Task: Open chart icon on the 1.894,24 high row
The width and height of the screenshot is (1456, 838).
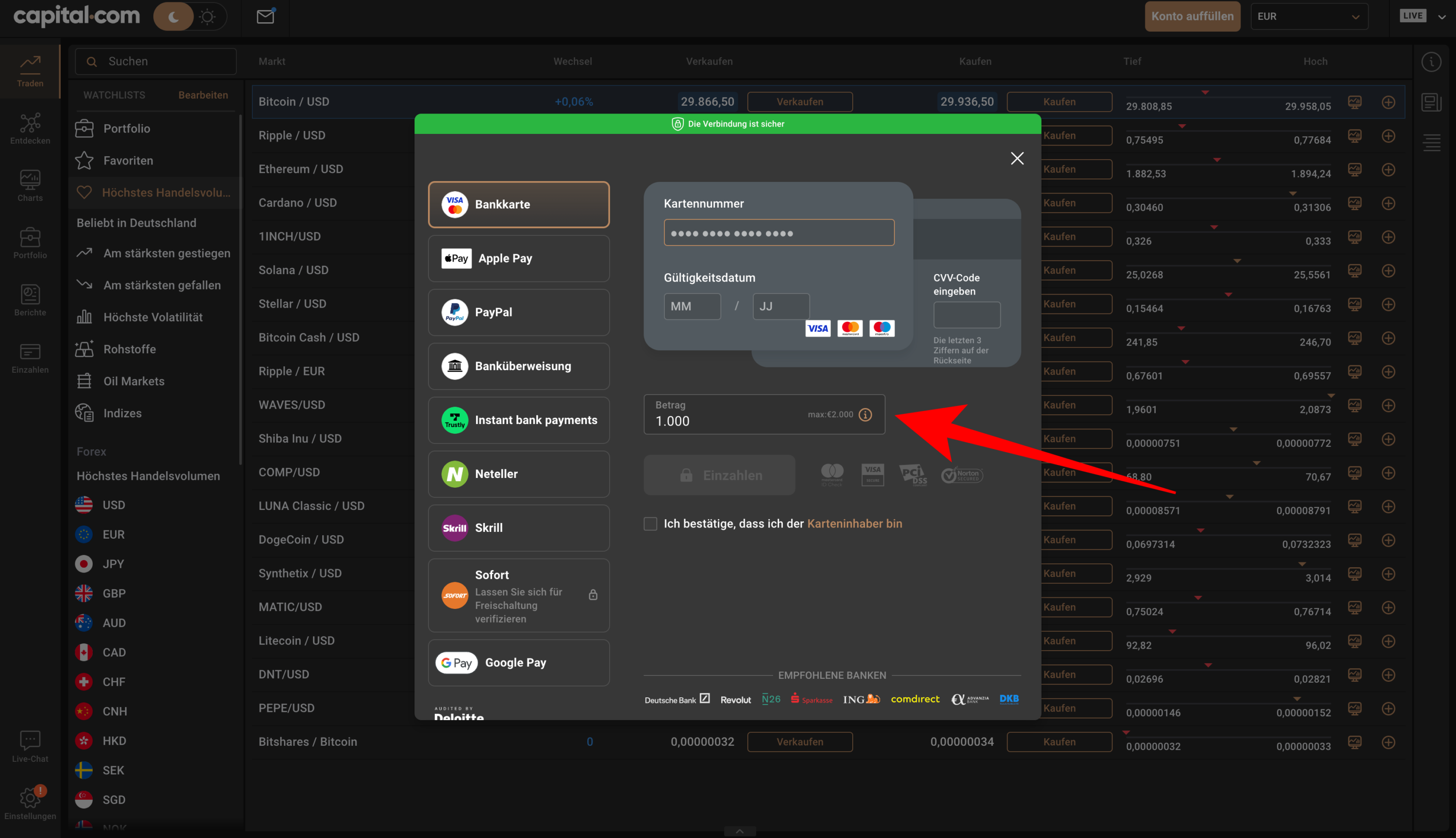Action: [1355, 169]
